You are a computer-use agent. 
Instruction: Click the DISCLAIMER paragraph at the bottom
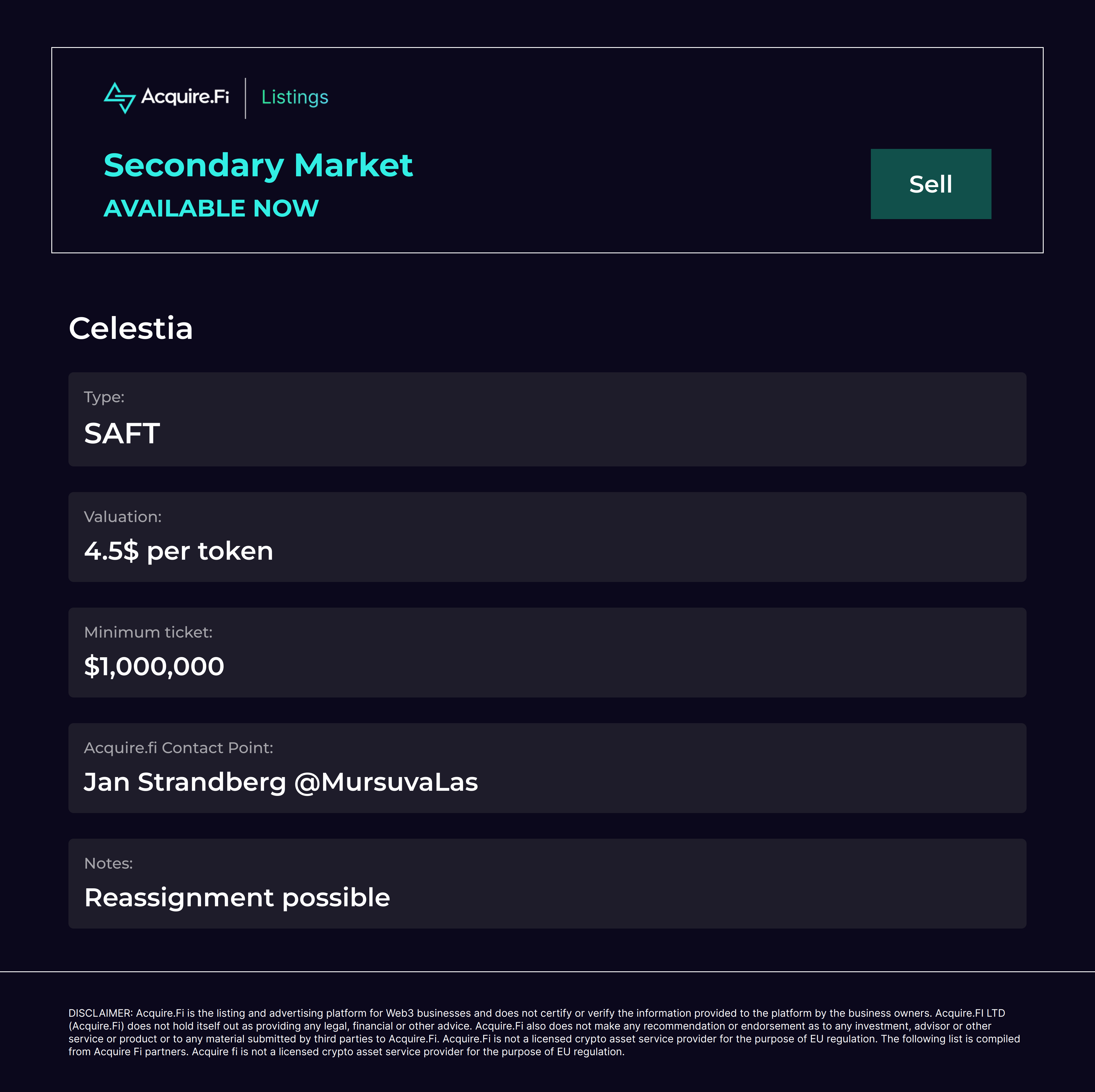click(544, 1032)
